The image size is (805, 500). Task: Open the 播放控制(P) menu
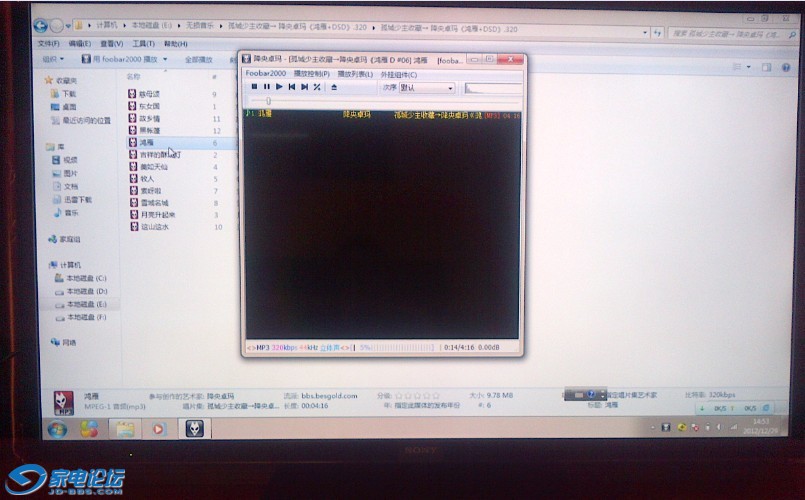coord(312,74)
